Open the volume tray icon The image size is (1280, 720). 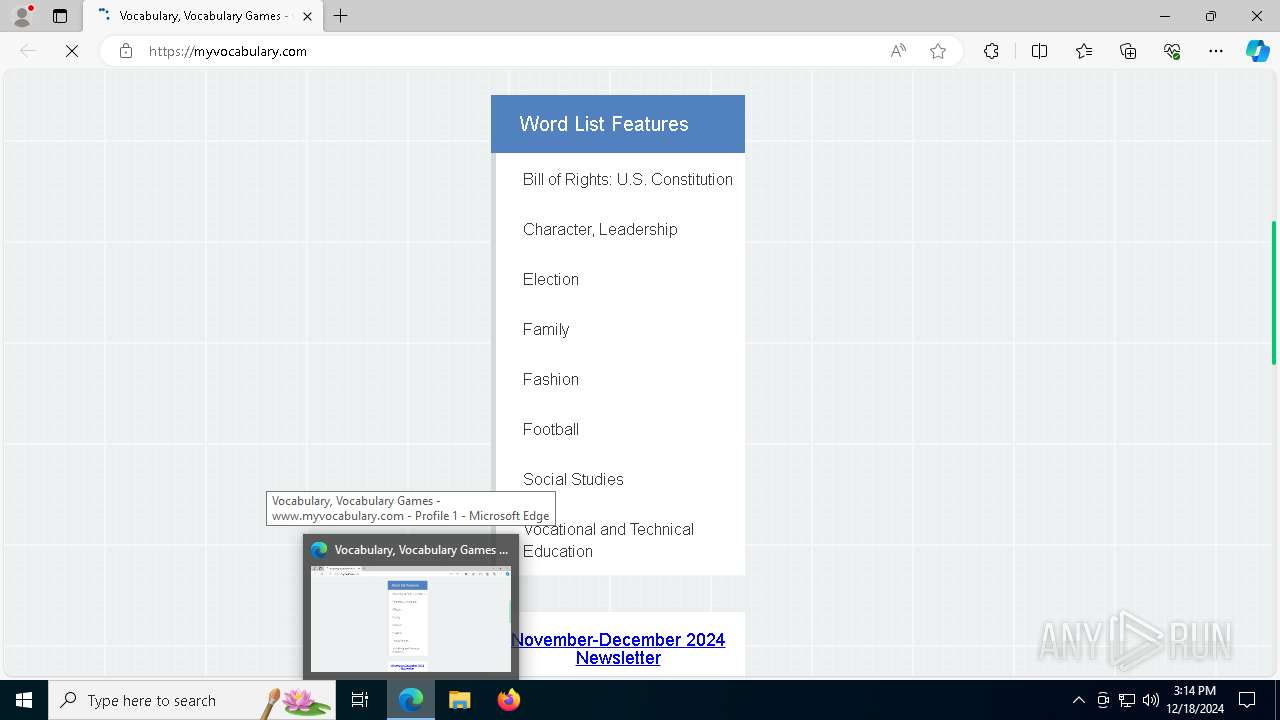(1151, 700)
